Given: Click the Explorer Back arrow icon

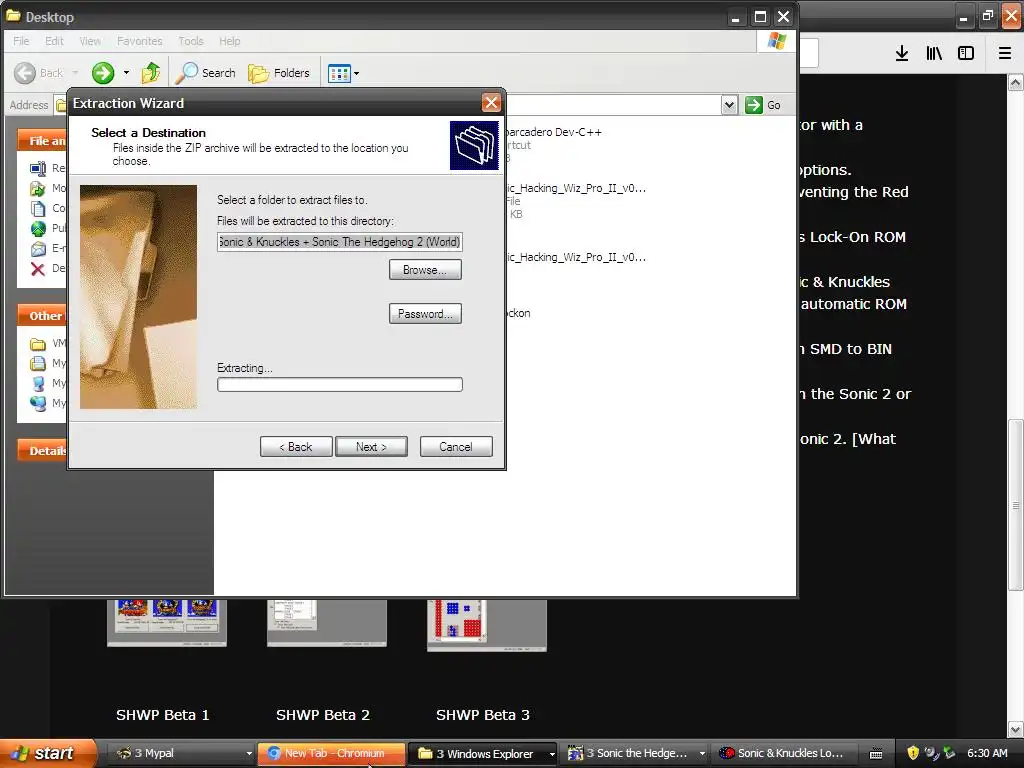Looking at the screenshot, I should point(25,72).
